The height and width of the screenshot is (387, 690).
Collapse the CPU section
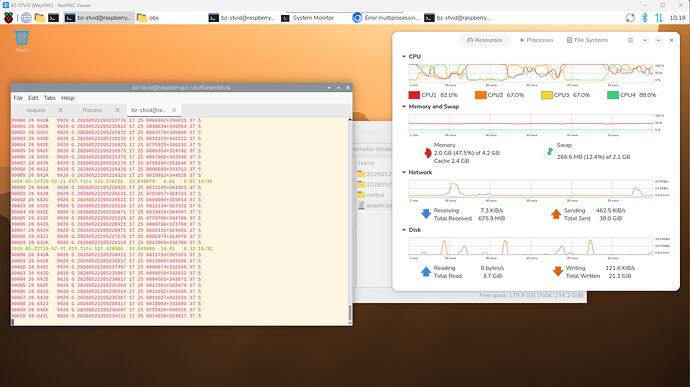pos(404,56)
